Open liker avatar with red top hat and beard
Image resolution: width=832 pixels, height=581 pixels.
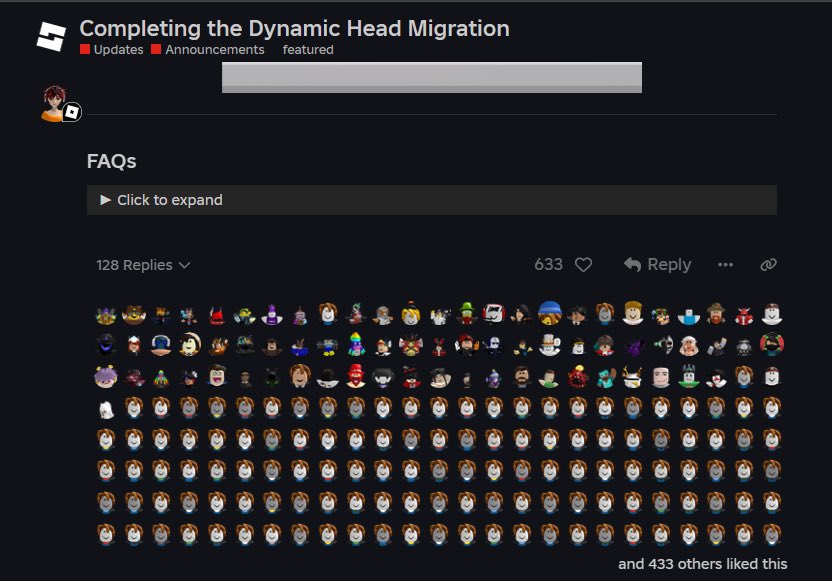click(356, 377)
